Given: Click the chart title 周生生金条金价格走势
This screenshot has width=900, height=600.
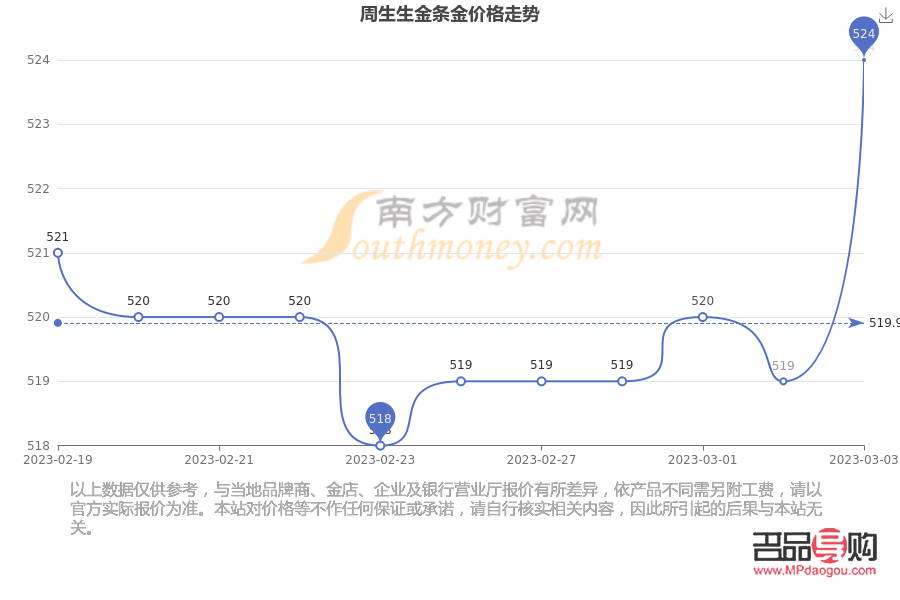Looking at the screenshot, I should point(449,14).
